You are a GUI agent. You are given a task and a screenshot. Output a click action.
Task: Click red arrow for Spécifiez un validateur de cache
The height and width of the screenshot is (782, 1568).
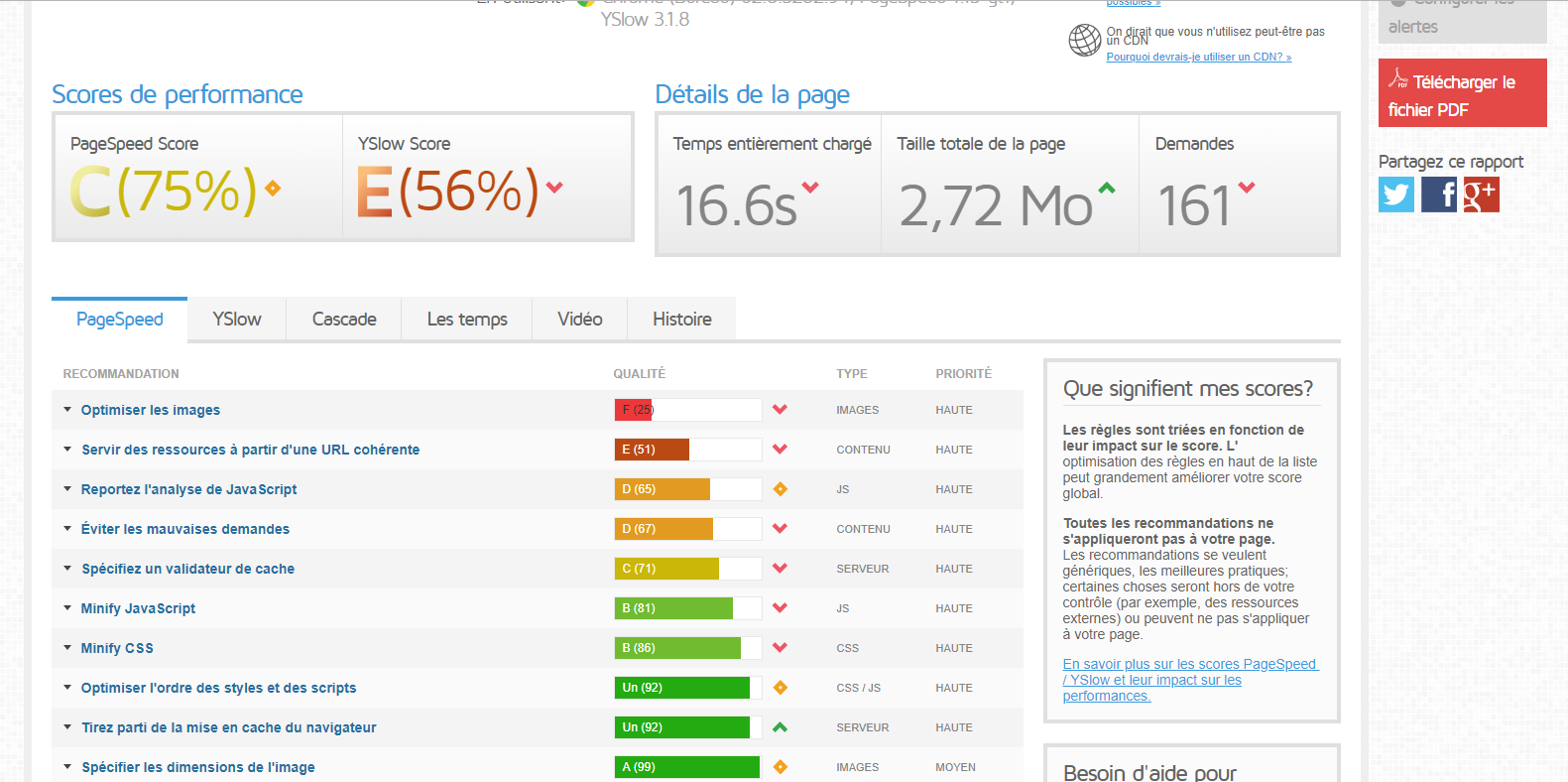point(780,569)
